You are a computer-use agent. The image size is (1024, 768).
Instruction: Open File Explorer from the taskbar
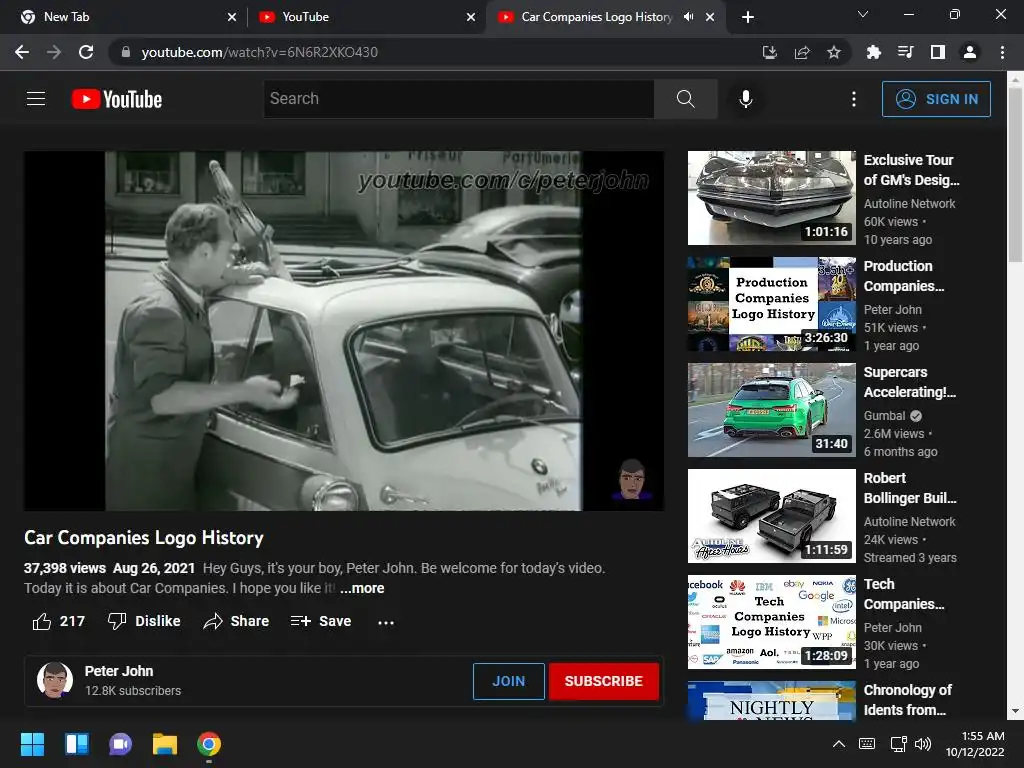point(165,744)
